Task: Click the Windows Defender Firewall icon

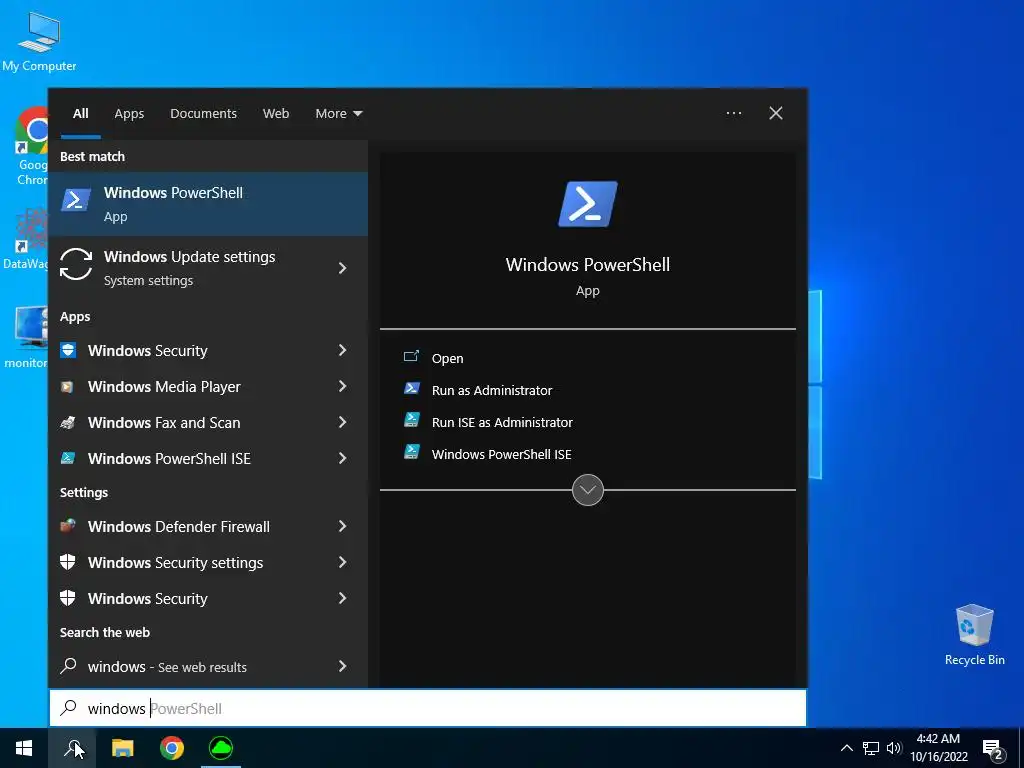Action: tap(67, 526)
